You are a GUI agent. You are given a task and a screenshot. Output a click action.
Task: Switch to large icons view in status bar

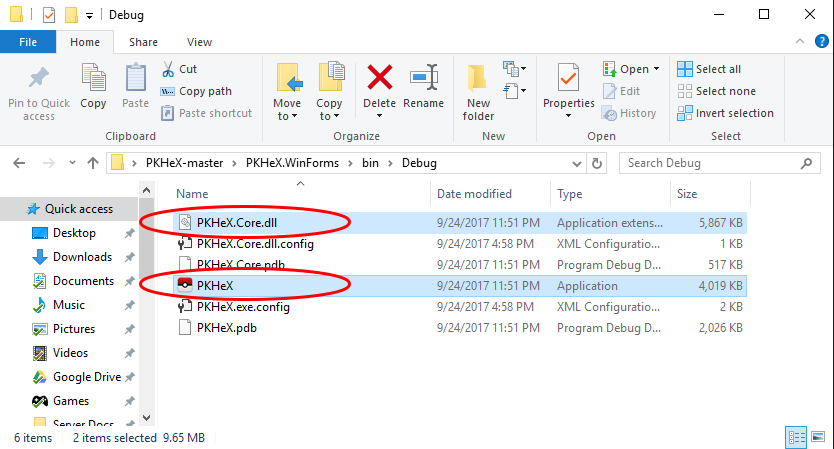(818, 437)
